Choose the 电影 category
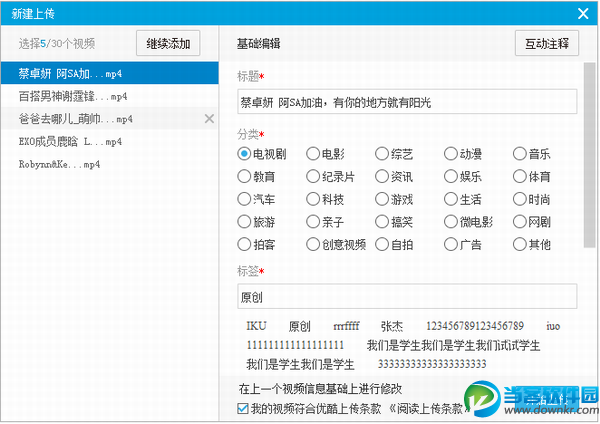The width and height of the screenshot is (600, 424). pyautogui.click(x=325, y=154)
